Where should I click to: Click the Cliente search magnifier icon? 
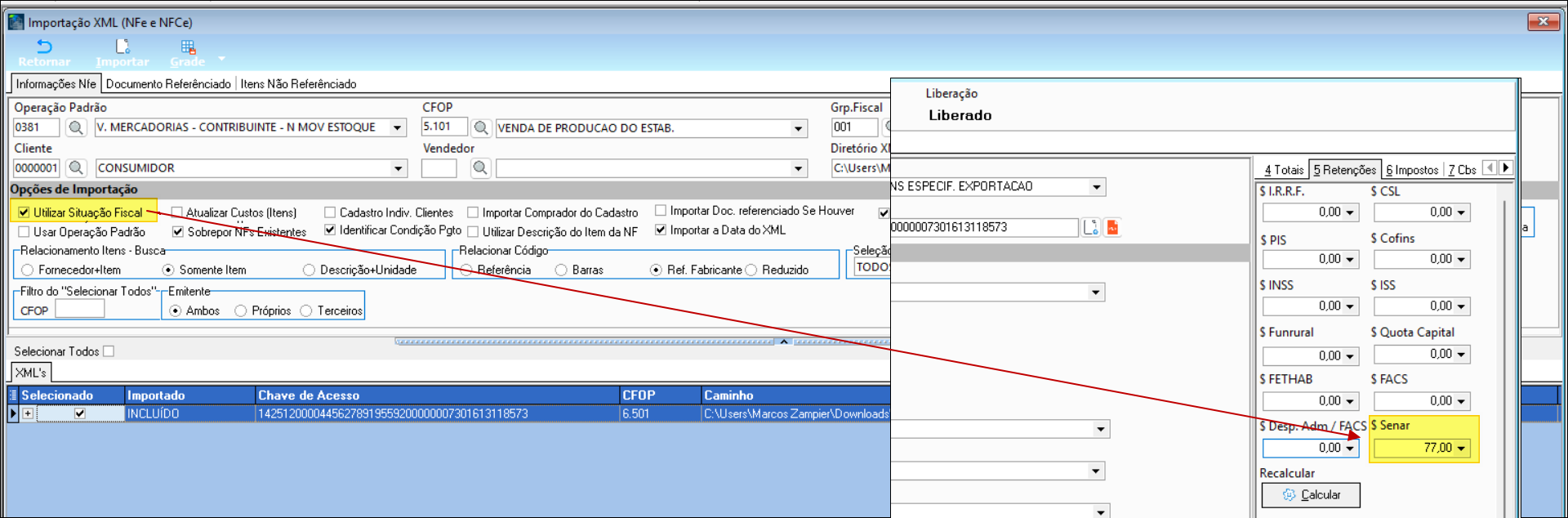point(76,168)
